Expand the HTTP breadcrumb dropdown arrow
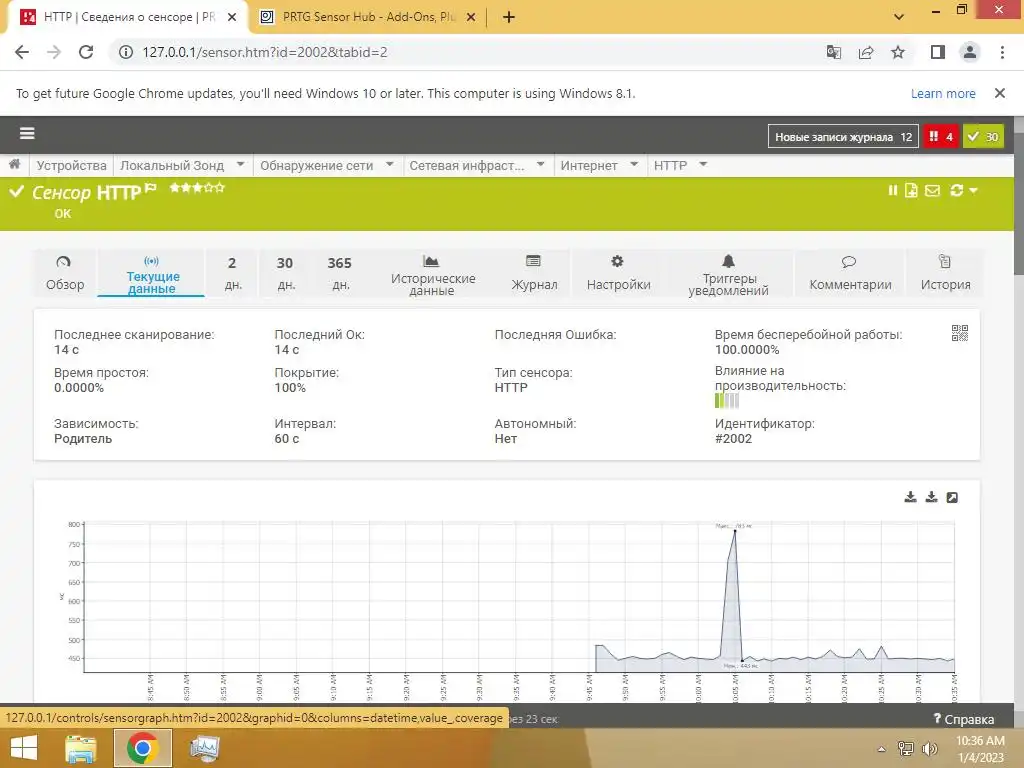 point(703,165)
